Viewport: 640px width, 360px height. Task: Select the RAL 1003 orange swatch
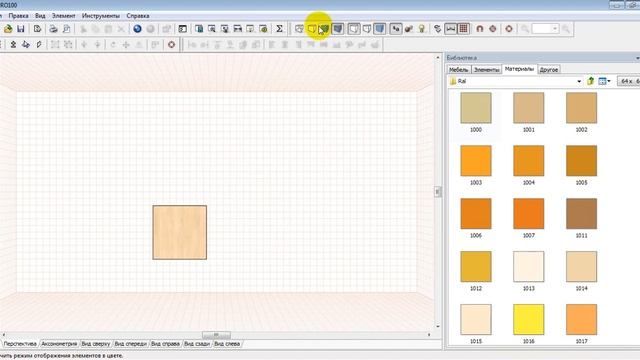click(x=476, y=161)
